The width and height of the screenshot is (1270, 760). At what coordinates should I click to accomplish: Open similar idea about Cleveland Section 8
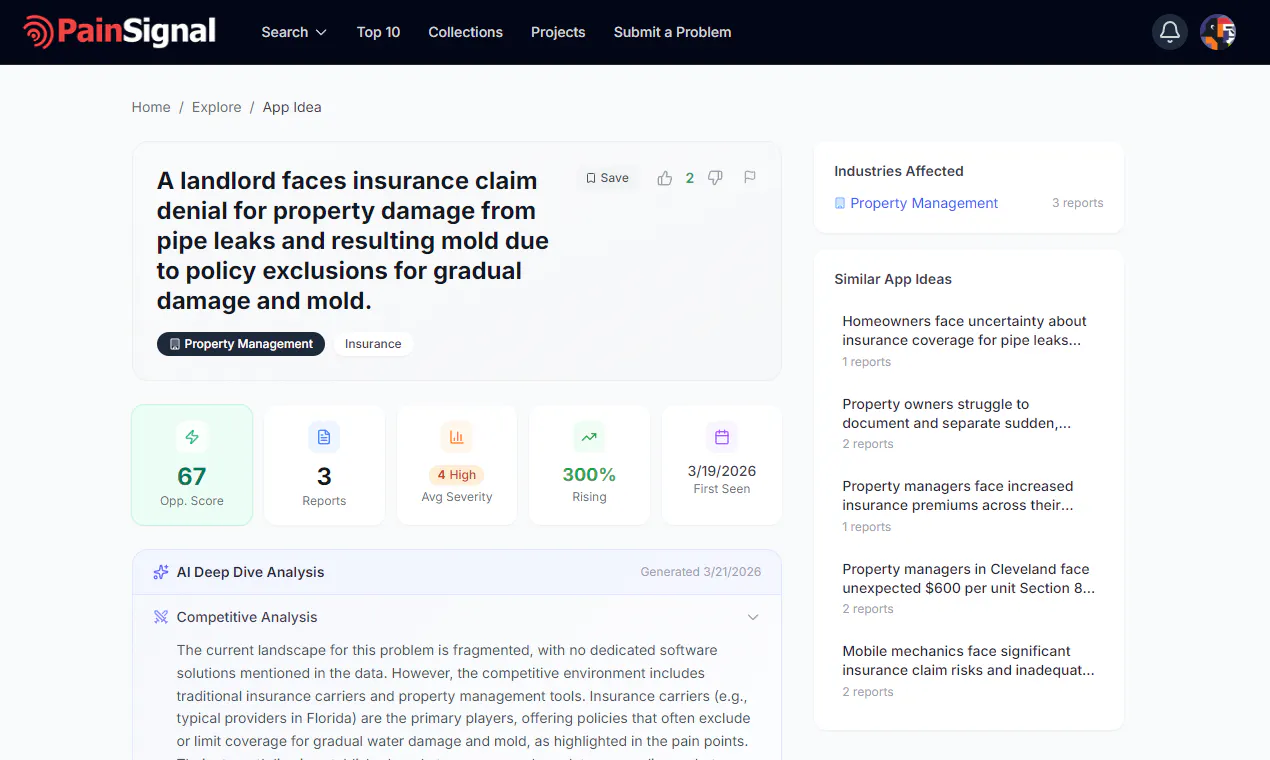pyautogui.click(x=969, y=588)
